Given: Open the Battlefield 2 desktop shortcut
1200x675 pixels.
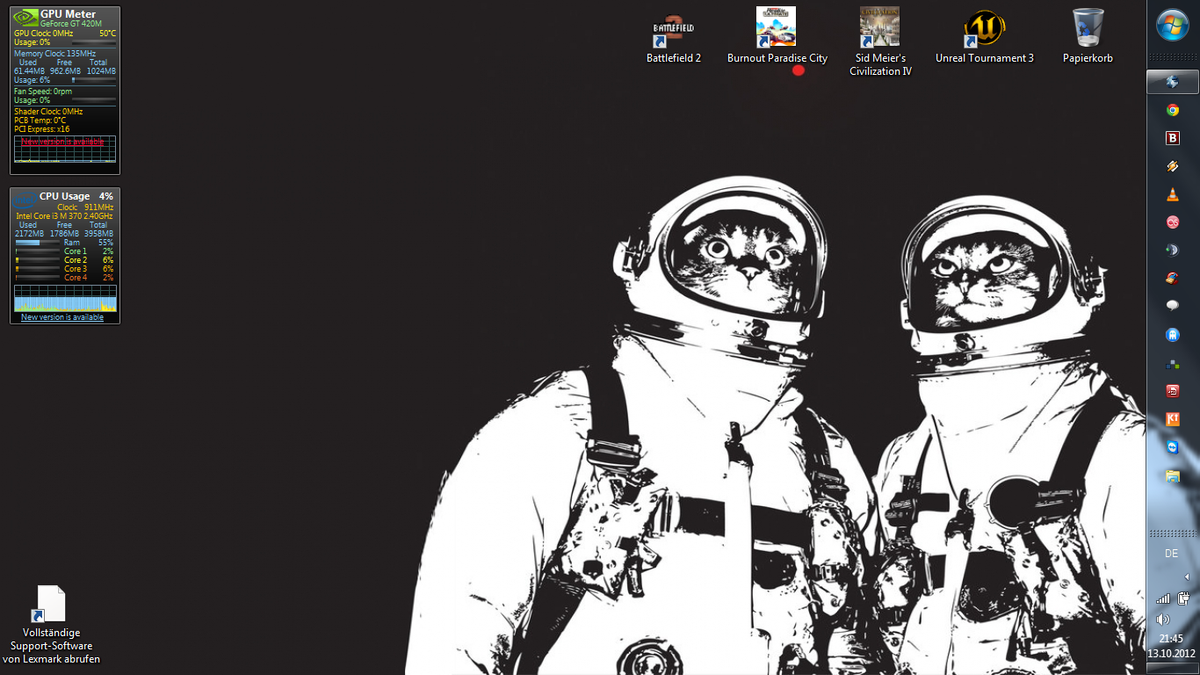Looking at the screenshot, I should [673, 36].
